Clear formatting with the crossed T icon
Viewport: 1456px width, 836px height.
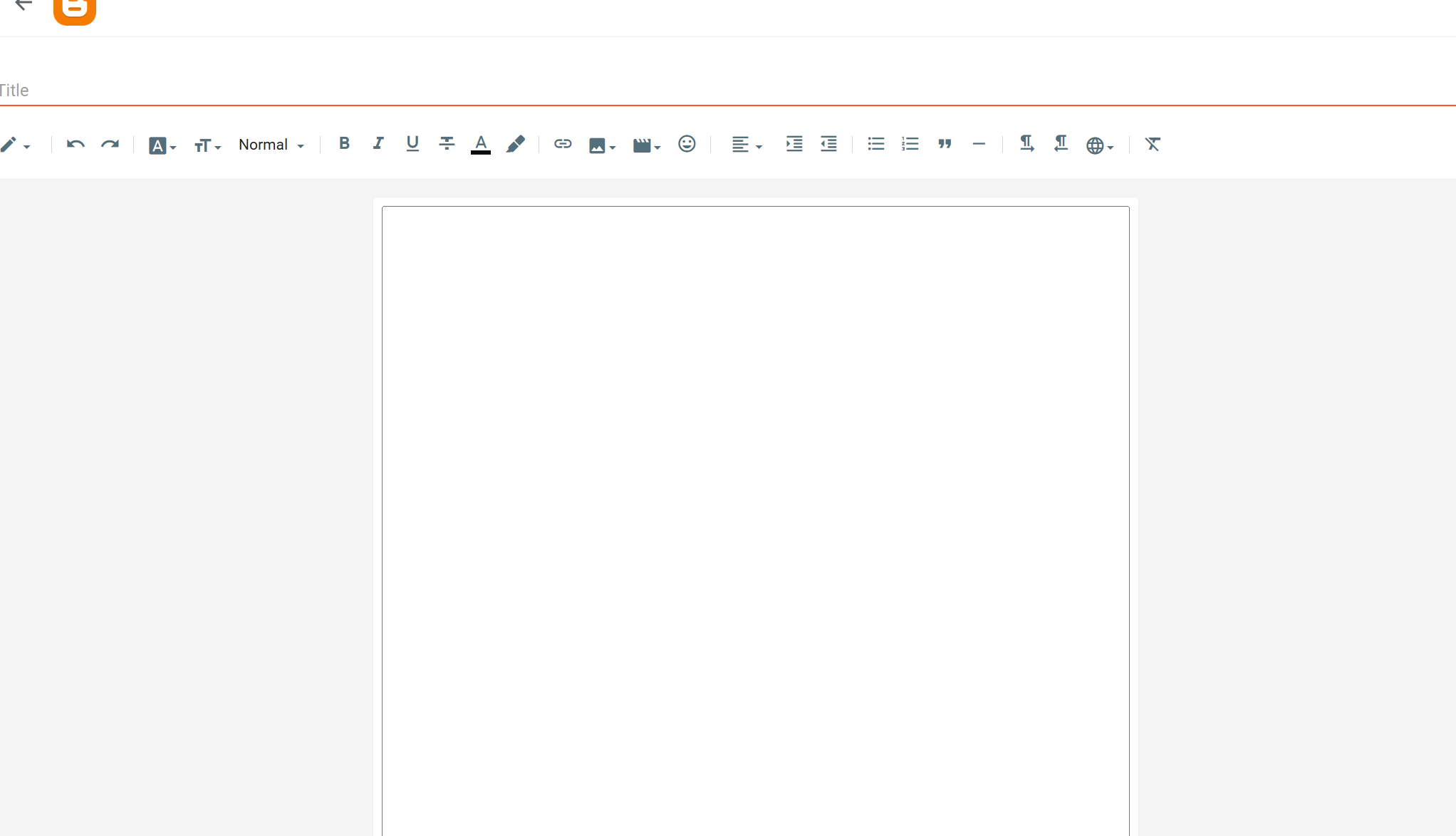(1153, 144)
